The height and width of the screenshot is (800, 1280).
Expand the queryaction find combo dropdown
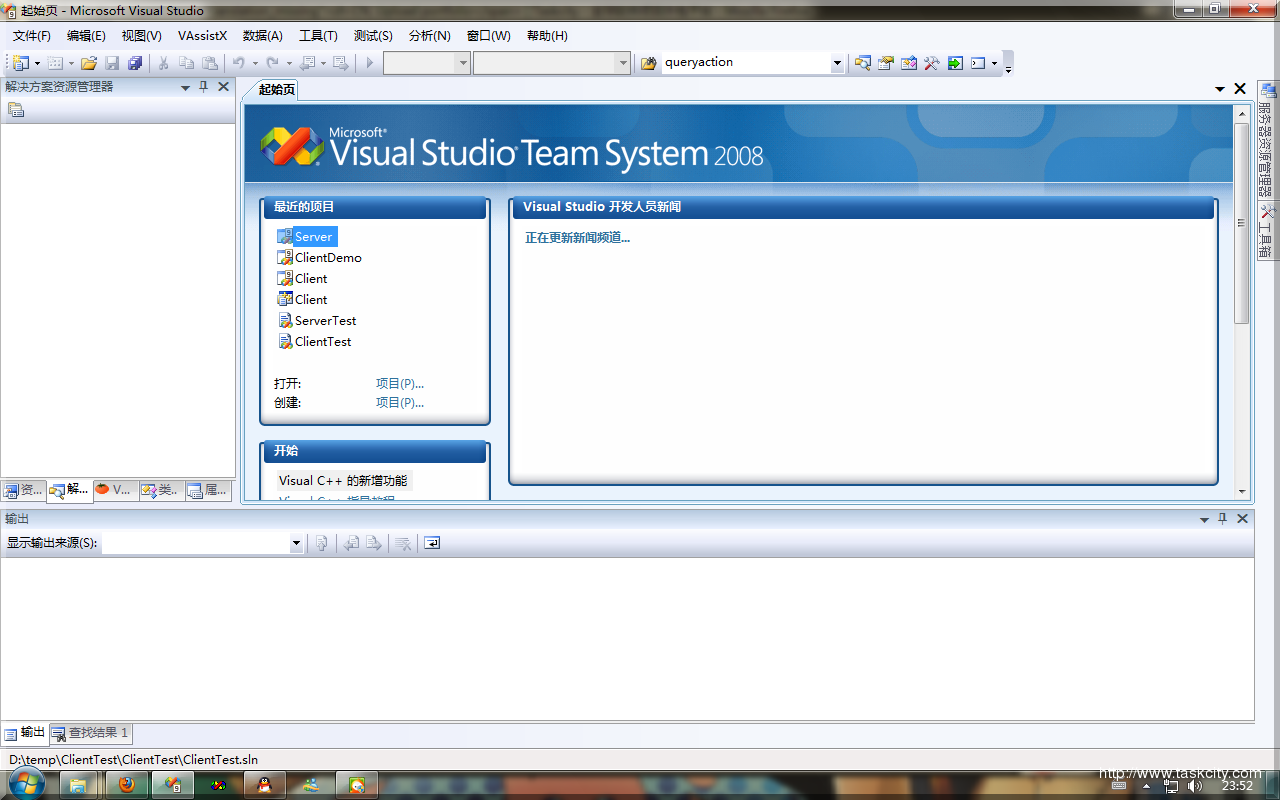coord(837,63)
